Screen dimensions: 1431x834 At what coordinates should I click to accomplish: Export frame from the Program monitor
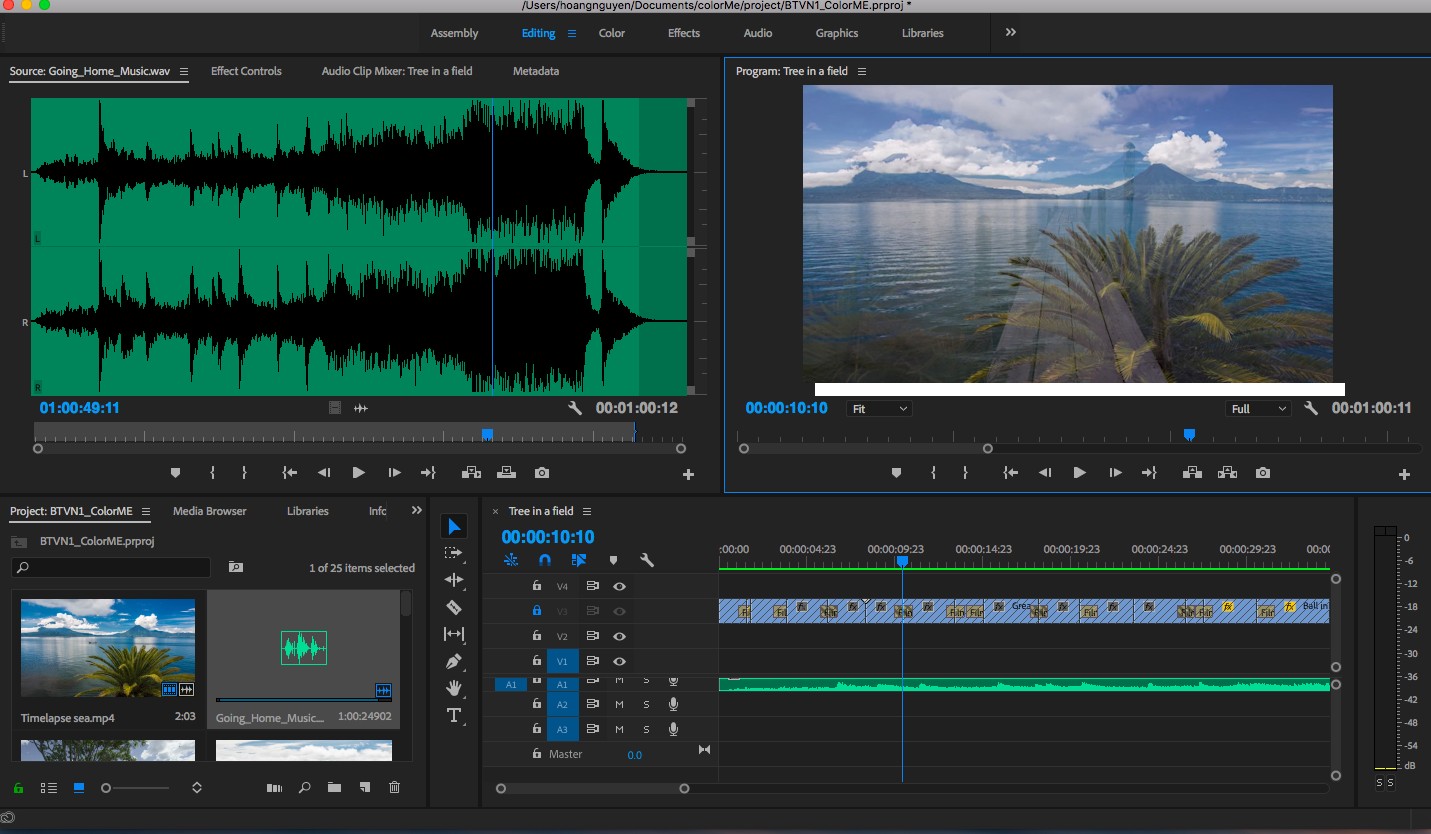click(x=1263, y=473)
